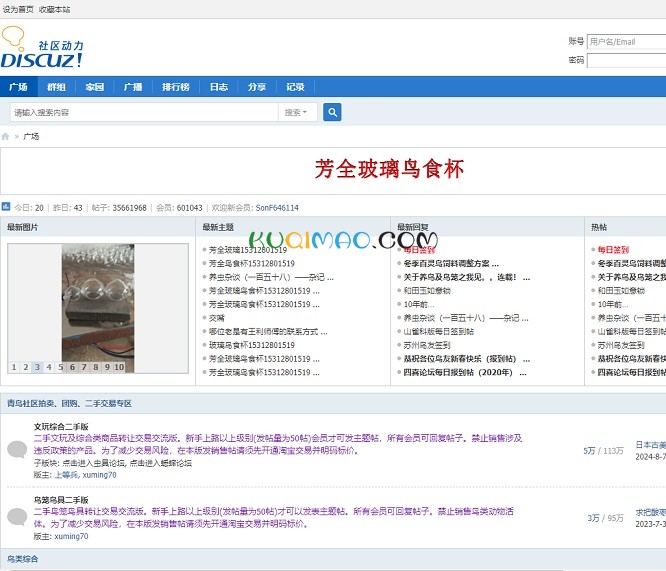Open topic 哪位老是有王利师傅的联系方式
Image resolution: width=666 pixels, height=571 pixels.
tap(268, 331)
